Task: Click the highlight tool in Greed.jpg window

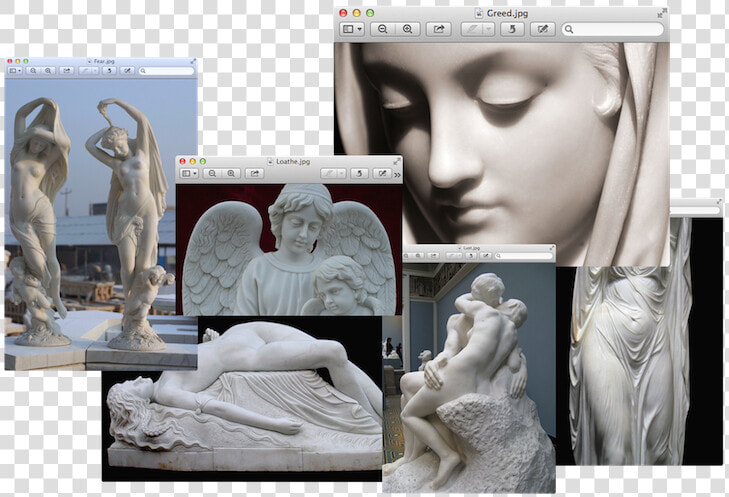Action: [472, 29]
